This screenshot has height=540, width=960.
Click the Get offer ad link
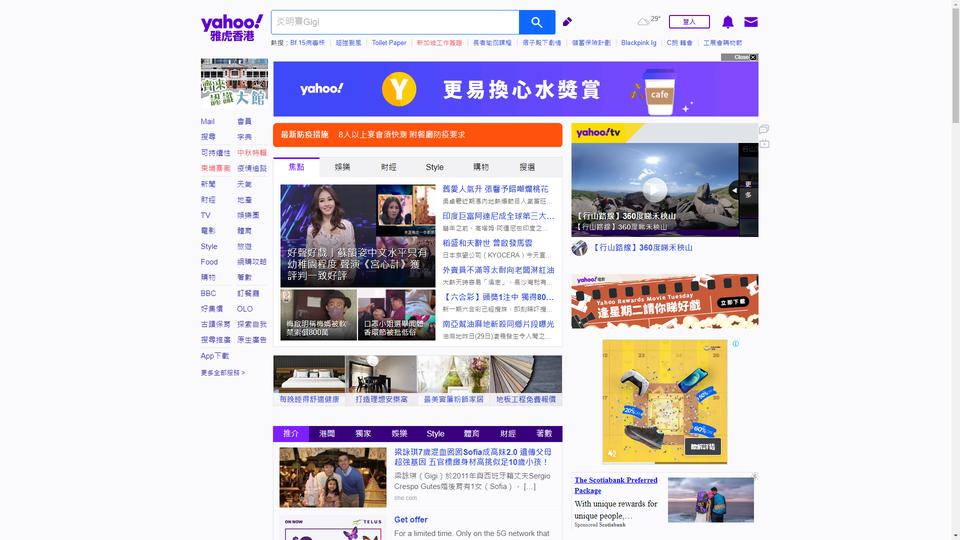411,519
